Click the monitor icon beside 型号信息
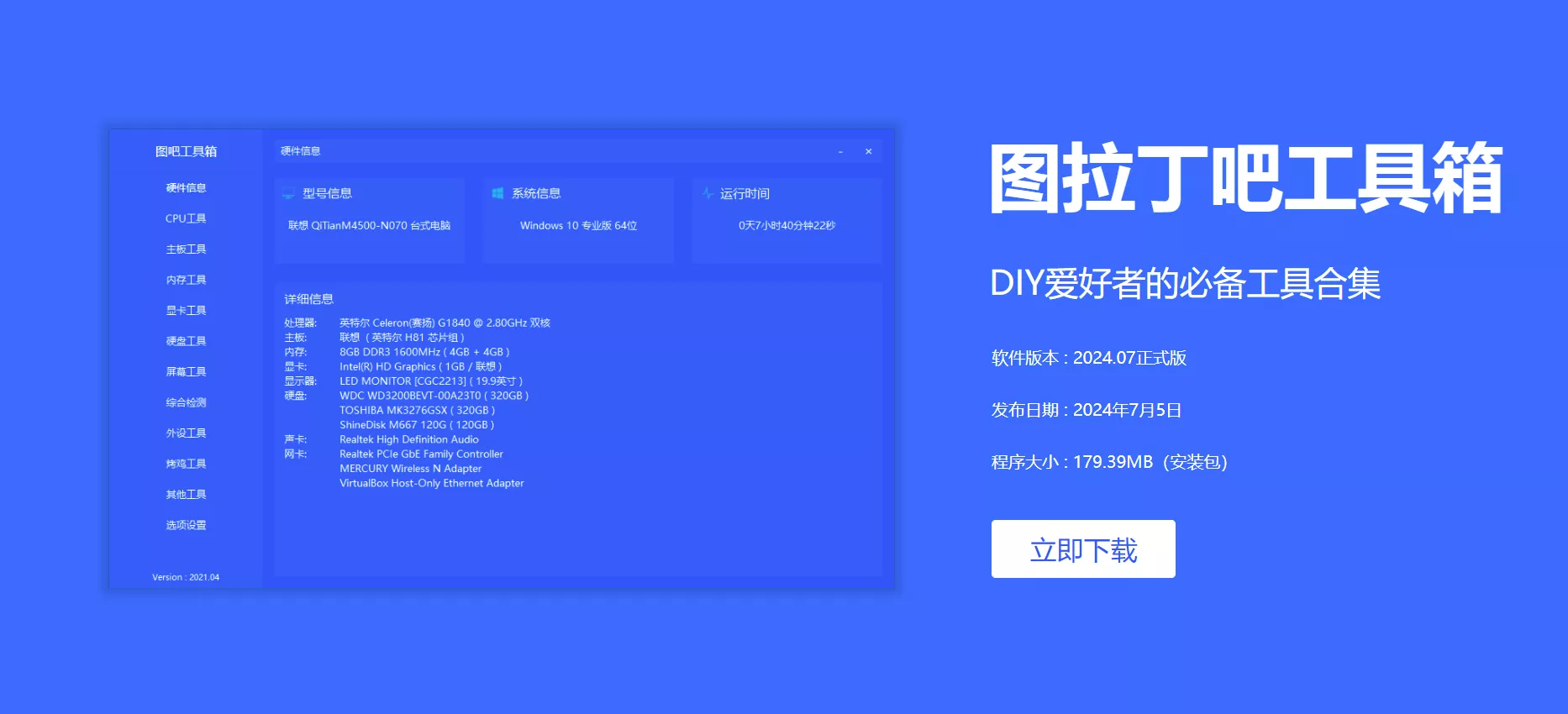The image size is (1568, 714). coord(288,193)
